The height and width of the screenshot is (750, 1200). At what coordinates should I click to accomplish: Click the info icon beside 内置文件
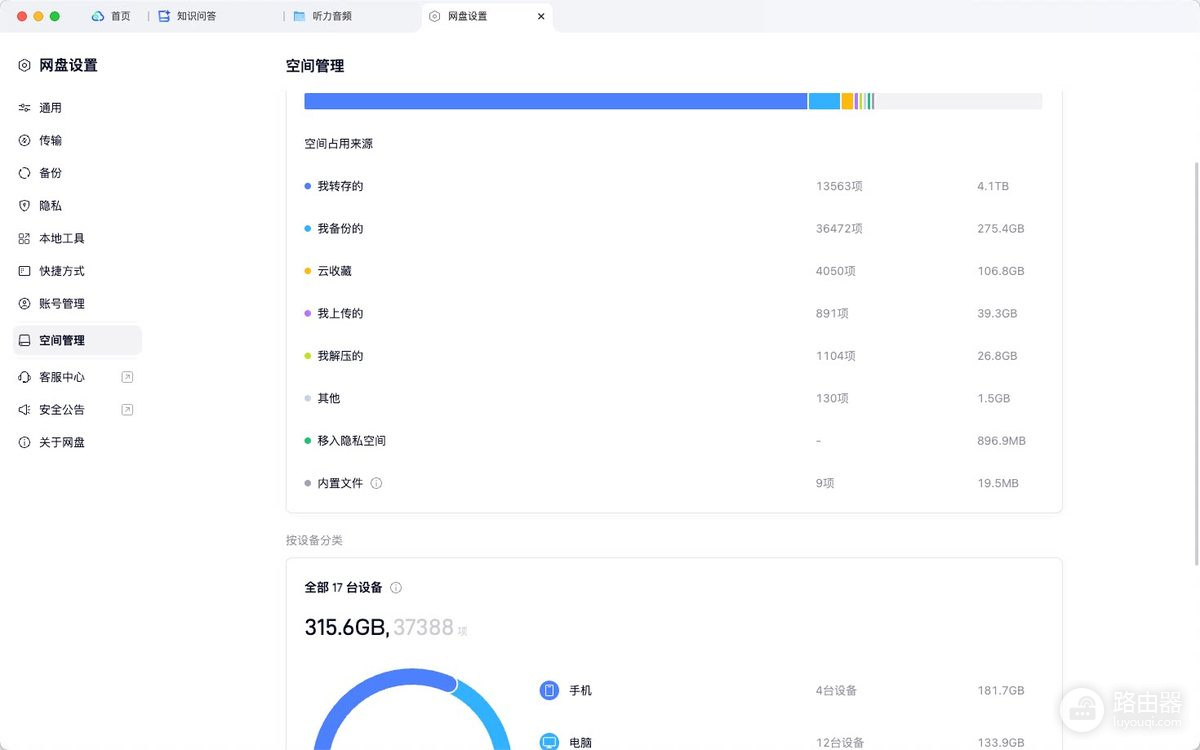[376, 483]
